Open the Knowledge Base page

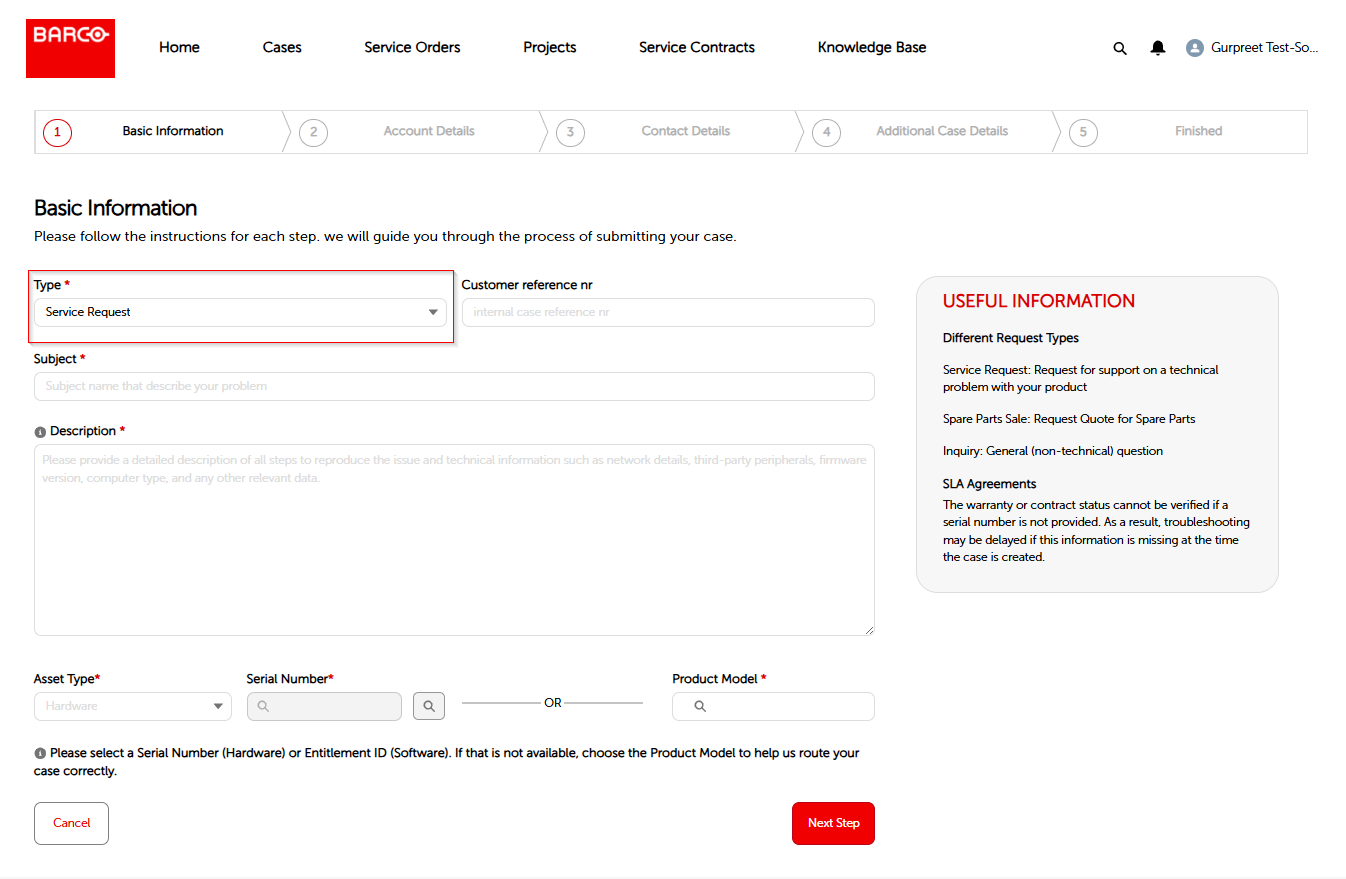pos(871,47)
